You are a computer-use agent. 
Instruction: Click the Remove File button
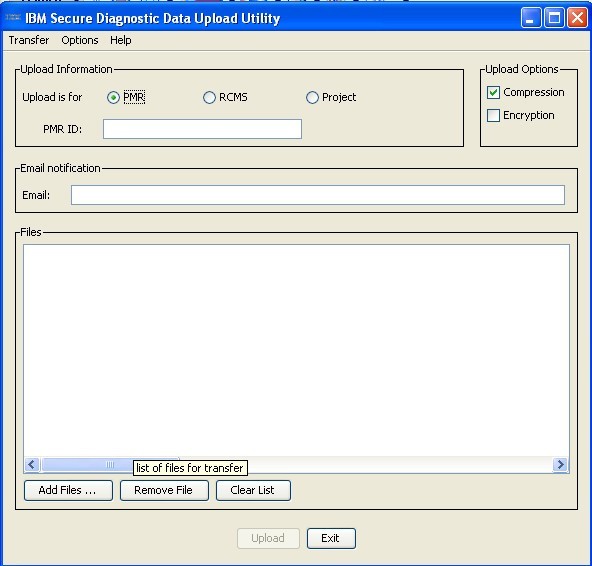click(x=164, y=490)
